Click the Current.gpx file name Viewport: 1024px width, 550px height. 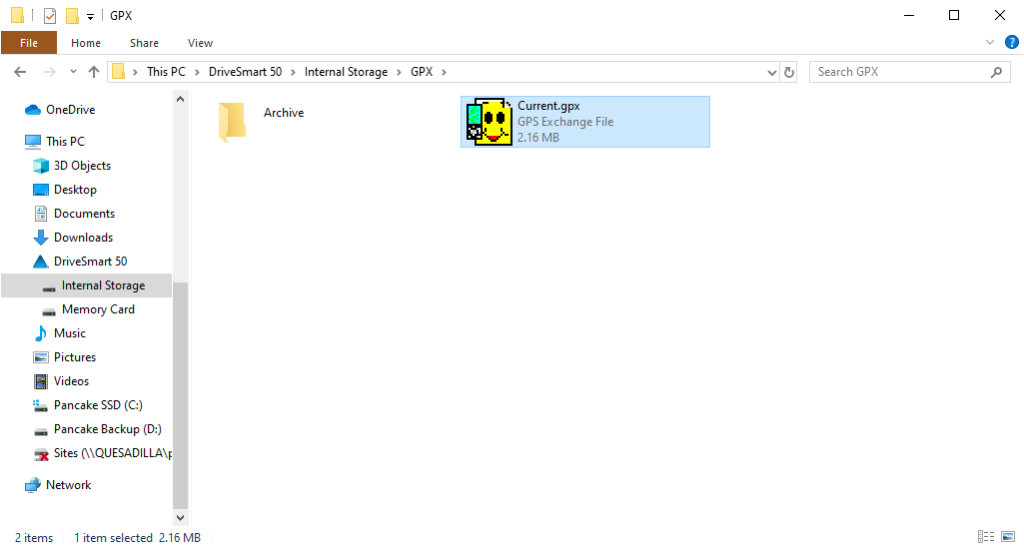[549, 106]
